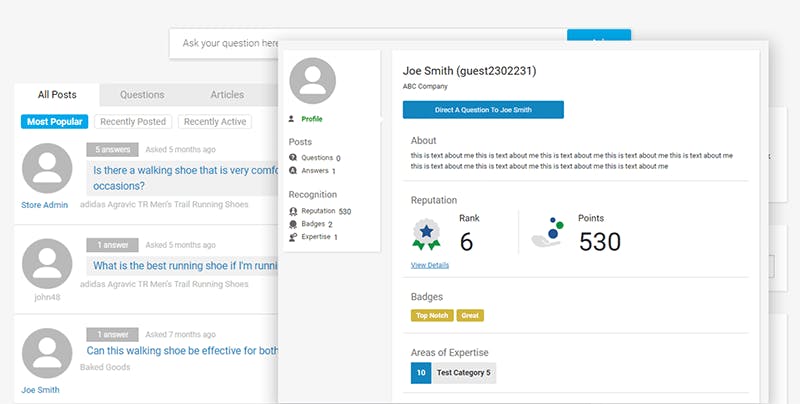
Task: Open the View Details link
Action: (x=429, y=265)
